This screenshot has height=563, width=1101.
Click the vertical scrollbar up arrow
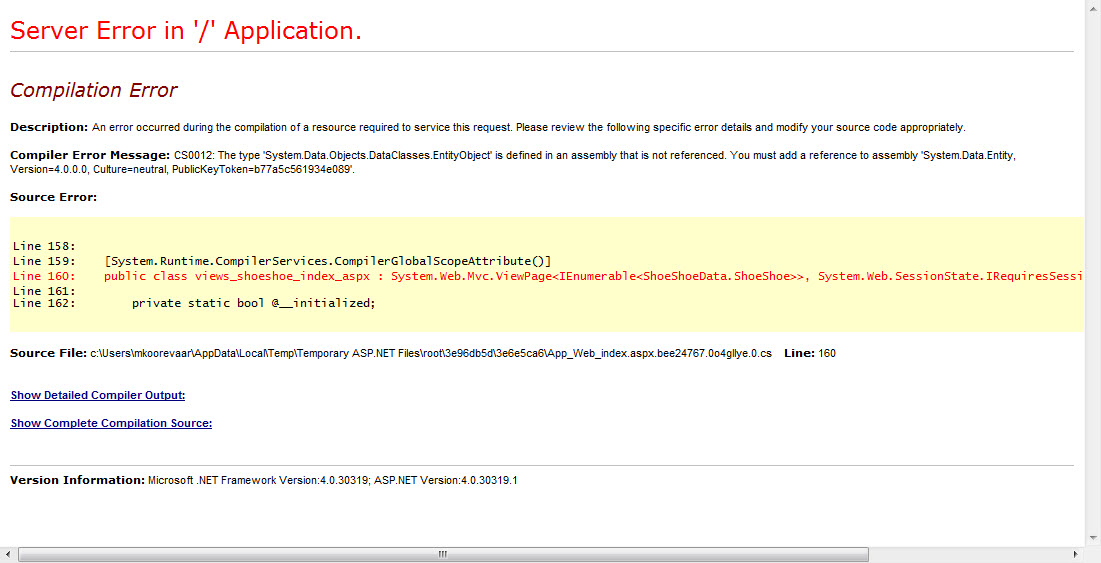click(1093, 8)
